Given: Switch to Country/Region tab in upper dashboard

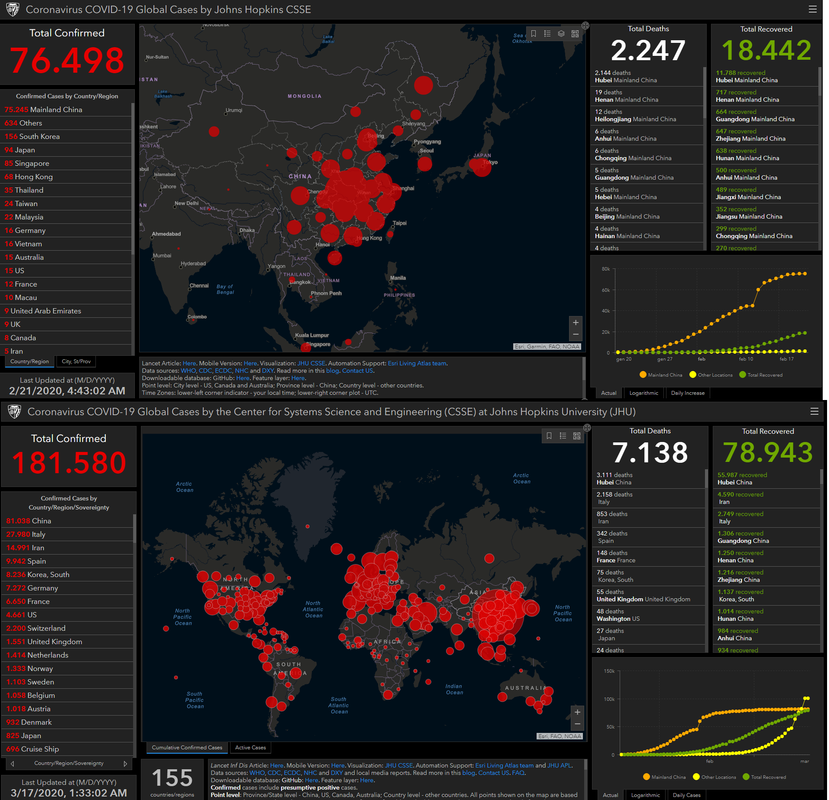Looking at the screenshot, I should pos(29,362).
